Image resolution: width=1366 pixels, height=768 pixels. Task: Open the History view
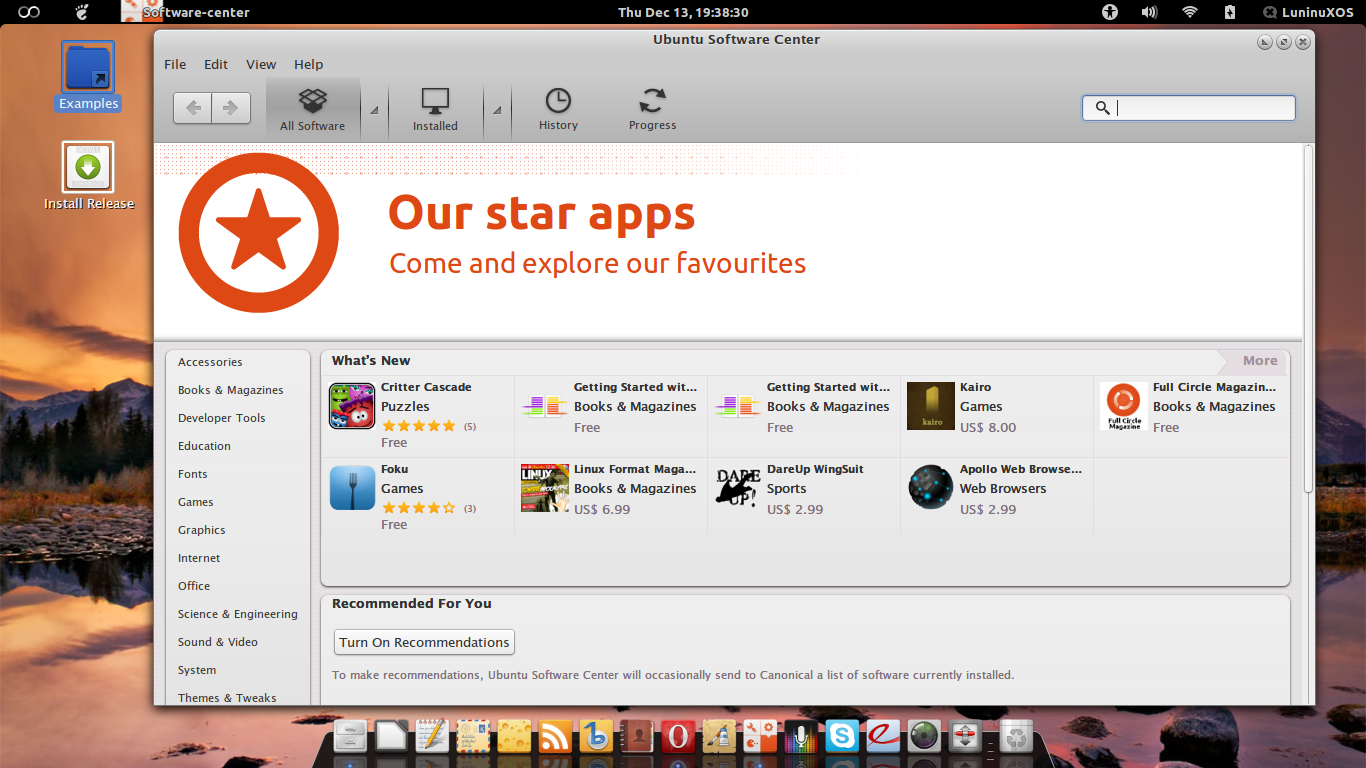point(558,108)
